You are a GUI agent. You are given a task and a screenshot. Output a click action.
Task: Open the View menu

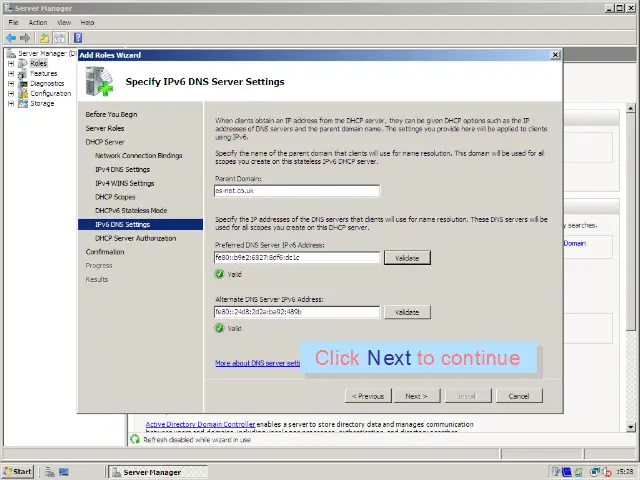click(64, 22)
